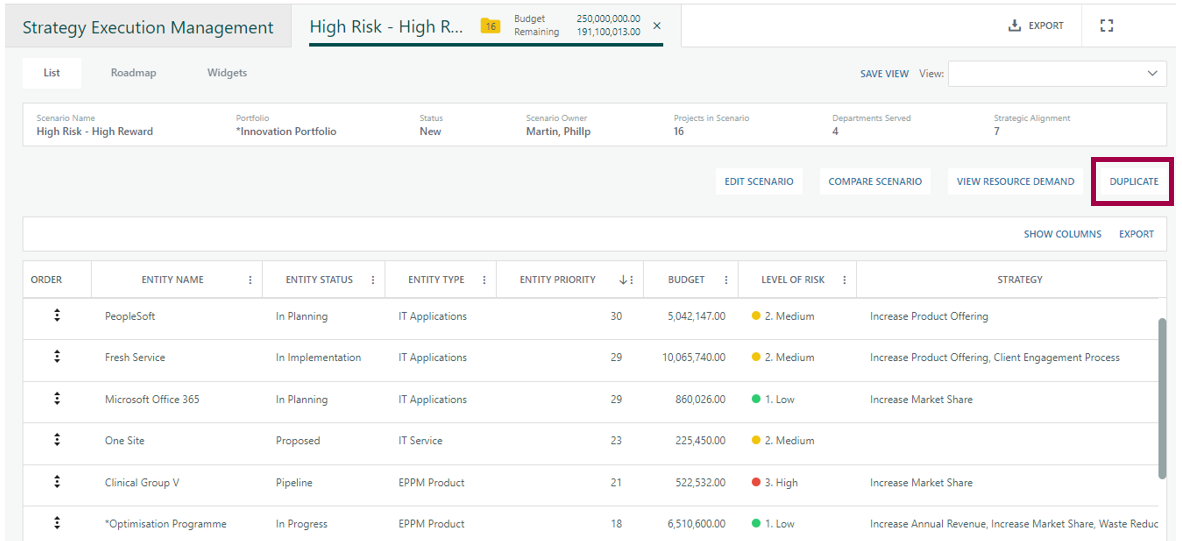Open Entity Name column options menu
The width and height of the screenshot is (1182, 541).
250,280
